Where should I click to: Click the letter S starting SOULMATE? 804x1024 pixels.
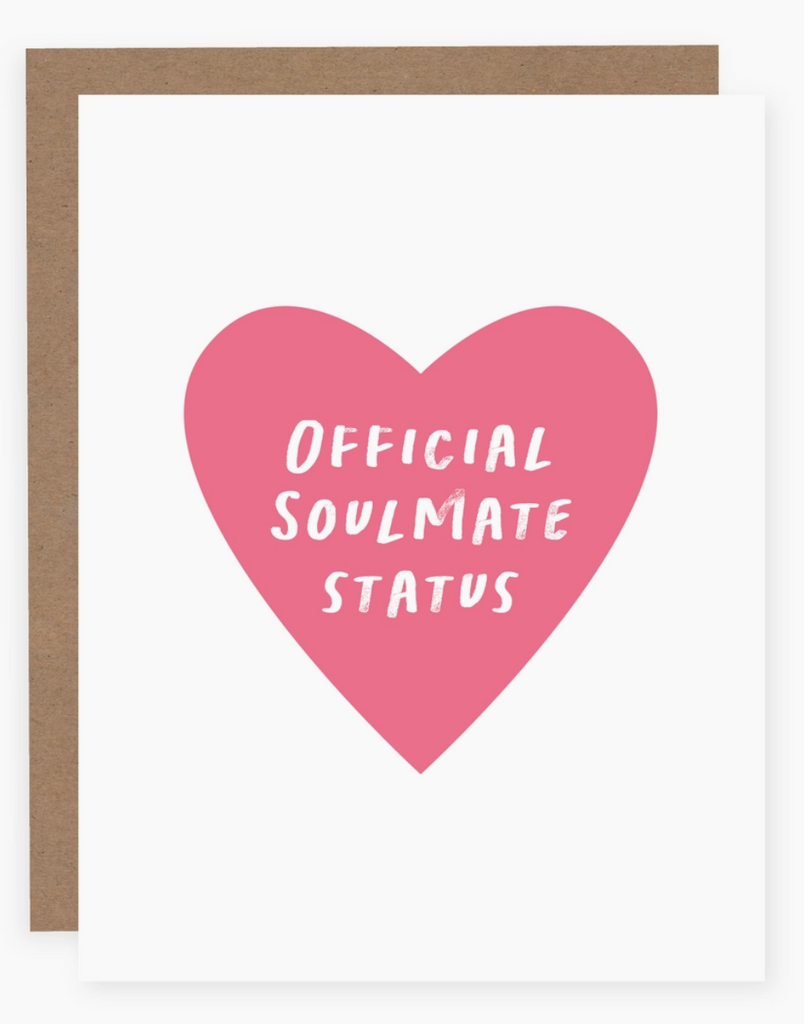[287, 517]
